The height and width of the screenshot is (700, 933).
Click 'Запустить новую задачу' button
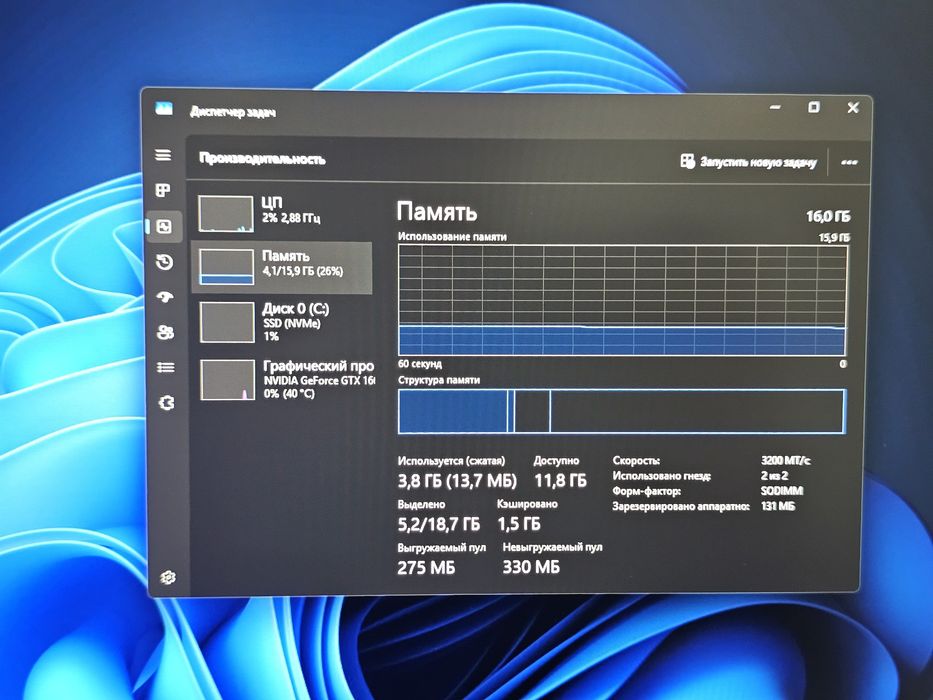[749, 161]
